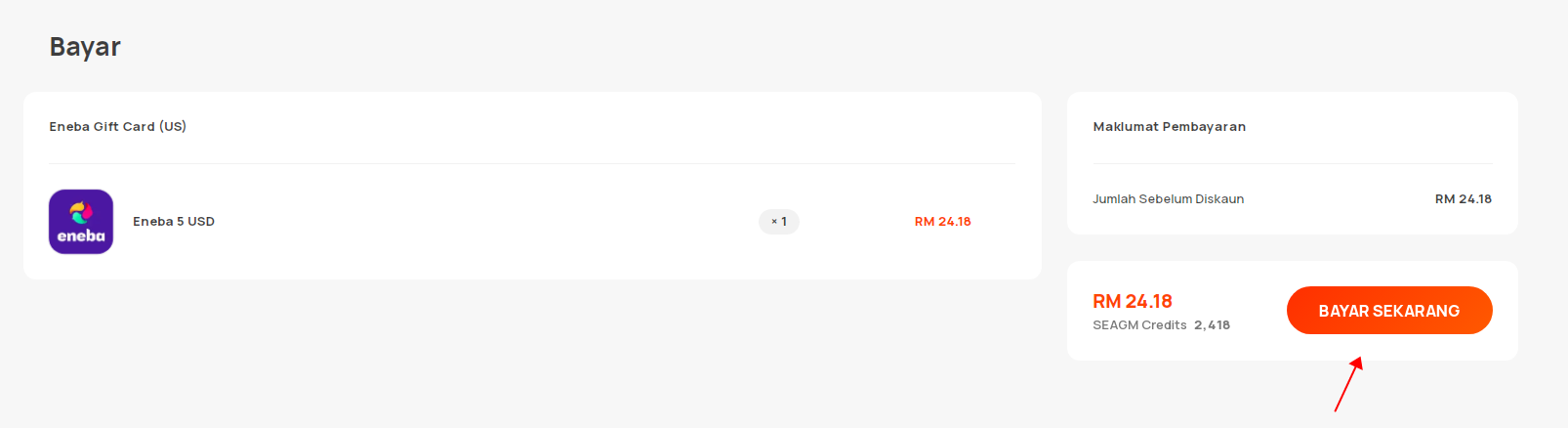Select the 2,418 credits value

point(1212,325)
